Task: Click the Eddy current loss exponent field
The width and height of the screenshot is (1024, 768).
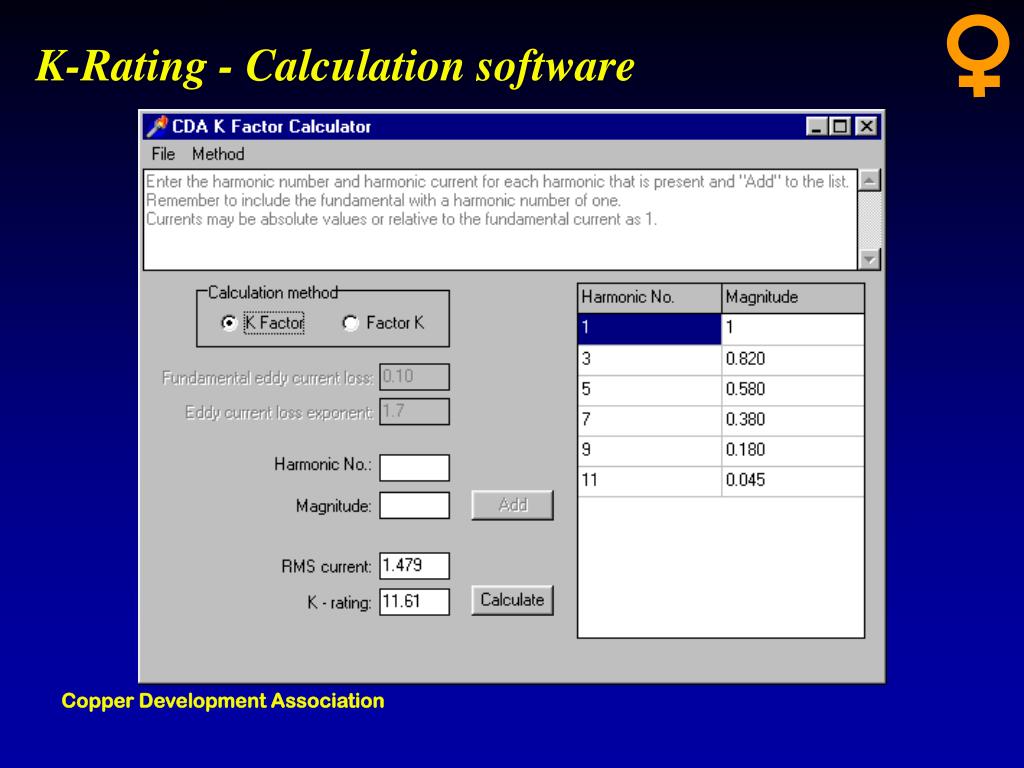Action: (414, 411)
